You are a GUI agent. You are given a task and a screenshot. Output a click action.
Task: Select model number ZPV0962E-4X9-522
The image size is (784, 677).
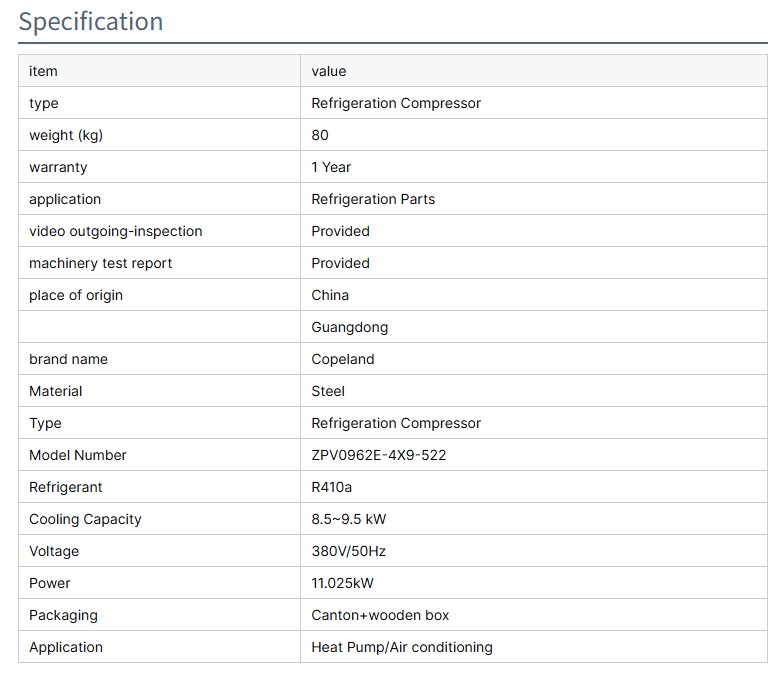tap(378, 455)
